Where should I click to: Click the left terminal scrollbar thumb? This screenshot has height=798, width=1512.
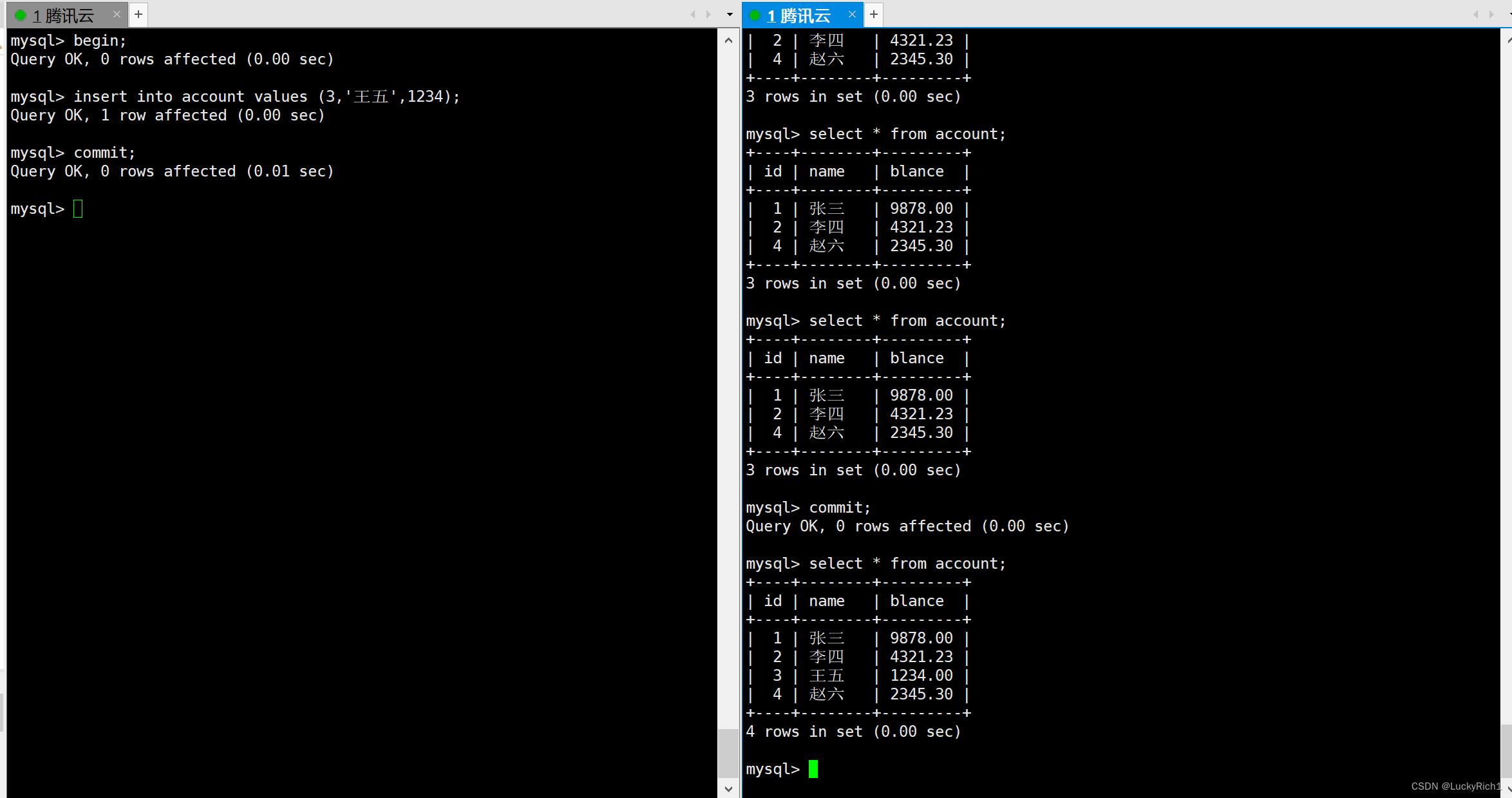tap(728, 753)
